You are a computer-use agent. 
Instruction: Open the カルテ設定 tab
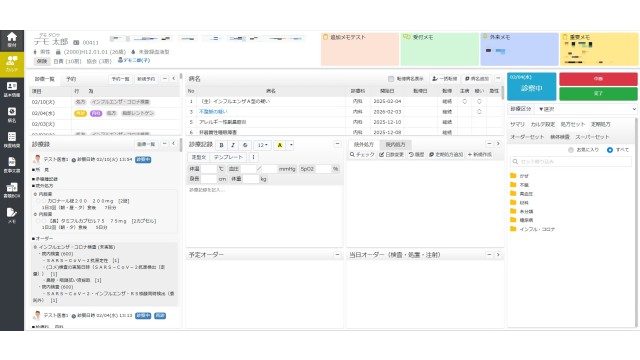pos(542,124)
